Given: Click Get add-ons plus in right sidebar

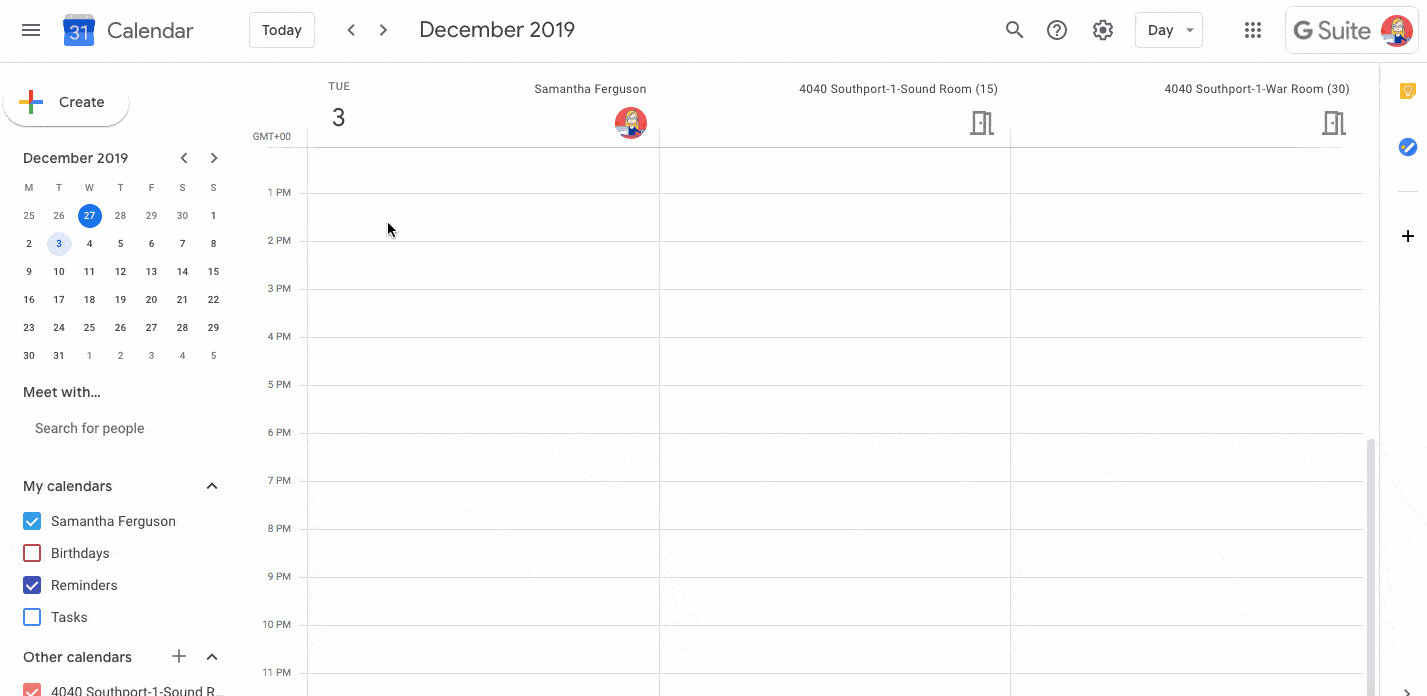Looking at the screenshot, I should [1408, 236].
